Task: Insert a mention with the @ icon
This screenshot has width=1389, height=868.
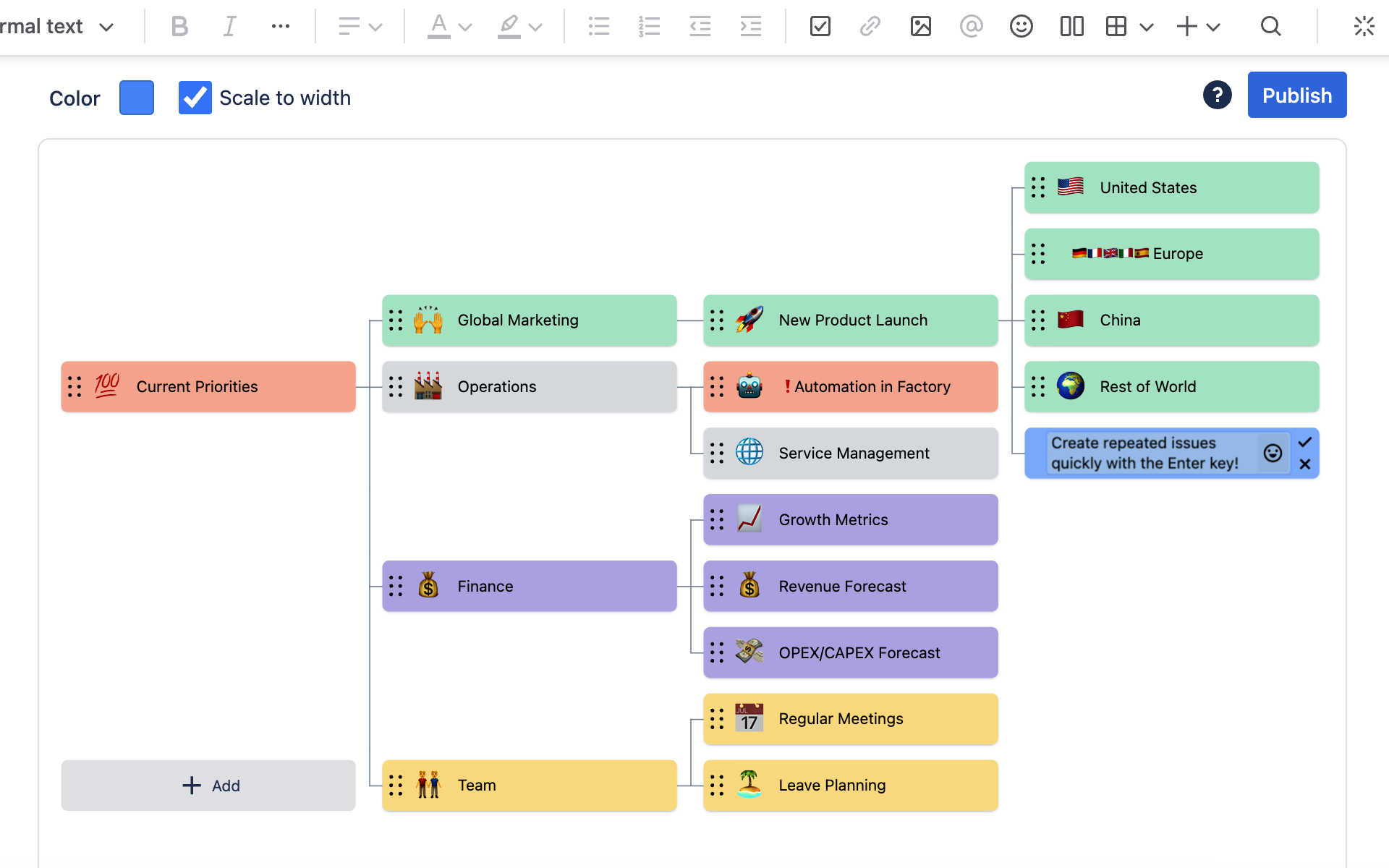Action: [972, 26]
